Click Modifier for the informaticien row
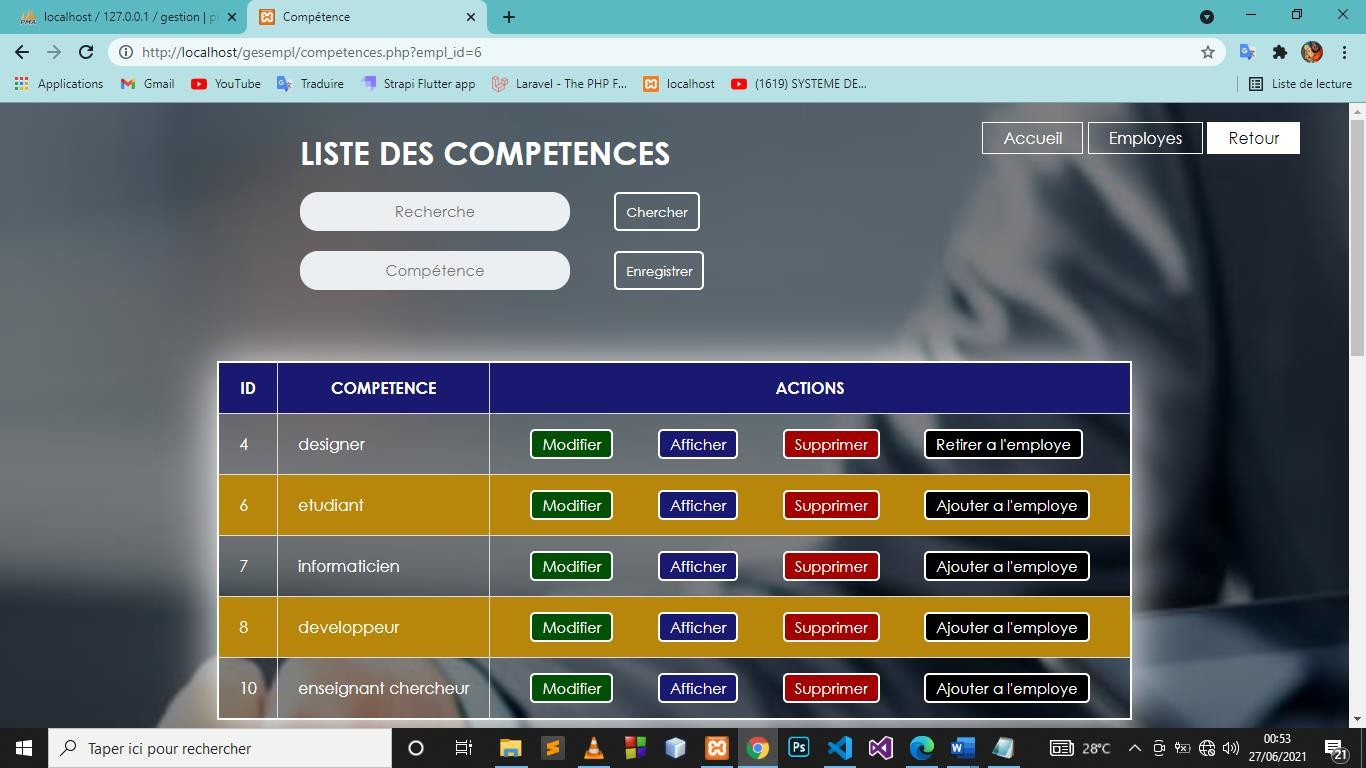This screenshot has width=1366, height=768. point(571,566)
